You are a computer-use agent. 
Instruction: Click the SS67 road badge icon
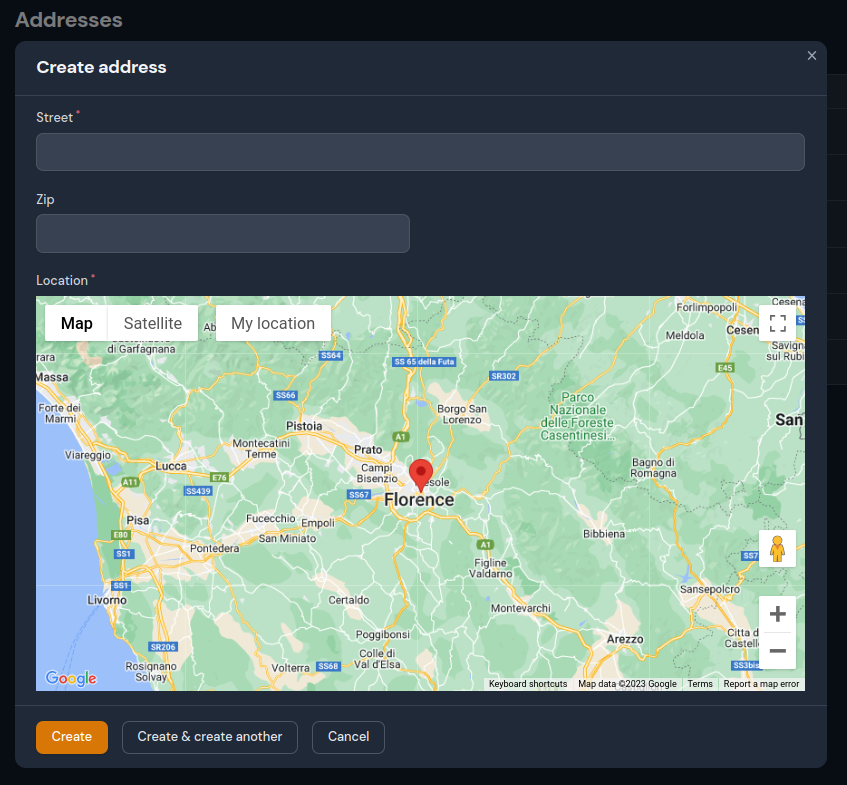tap(359, 495)
